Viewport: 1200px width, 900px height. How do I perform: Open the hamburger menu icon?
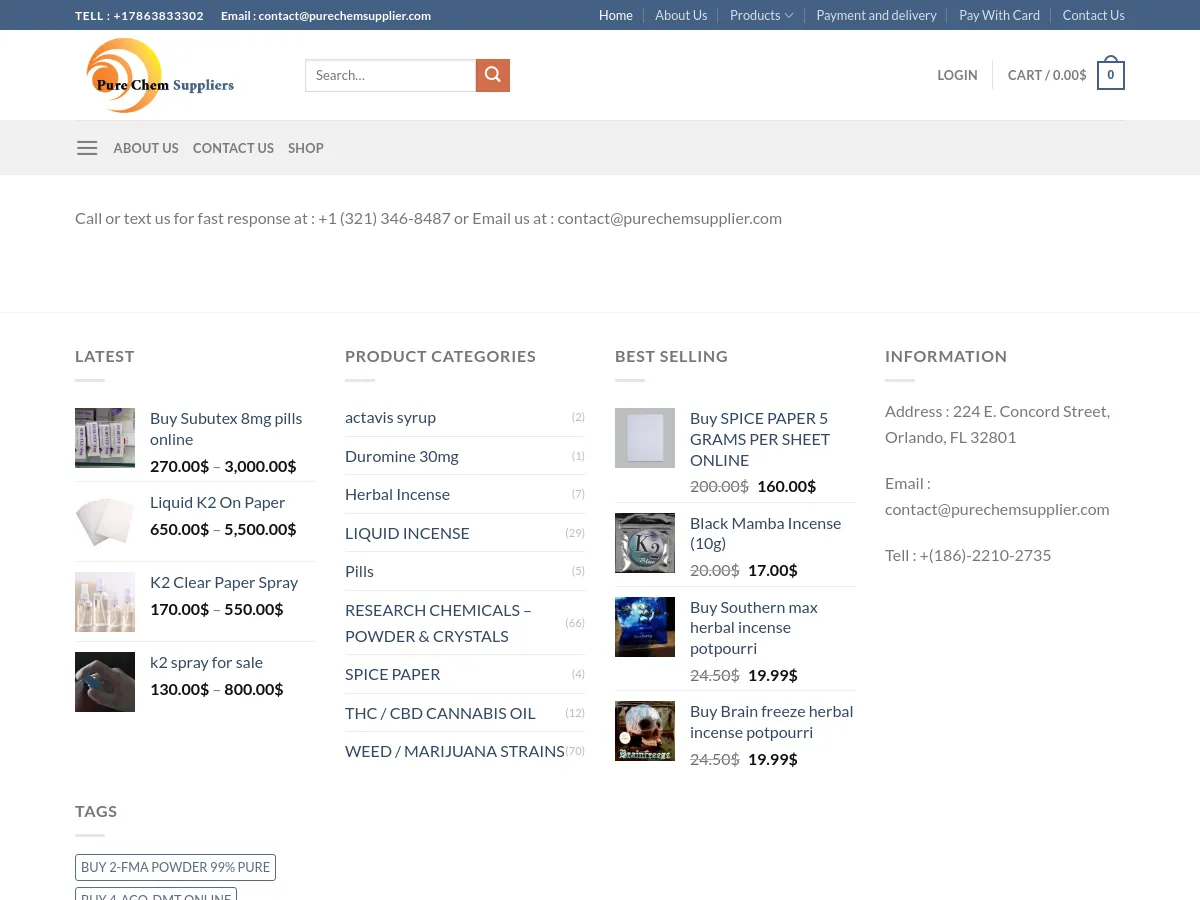pos(87,147)
